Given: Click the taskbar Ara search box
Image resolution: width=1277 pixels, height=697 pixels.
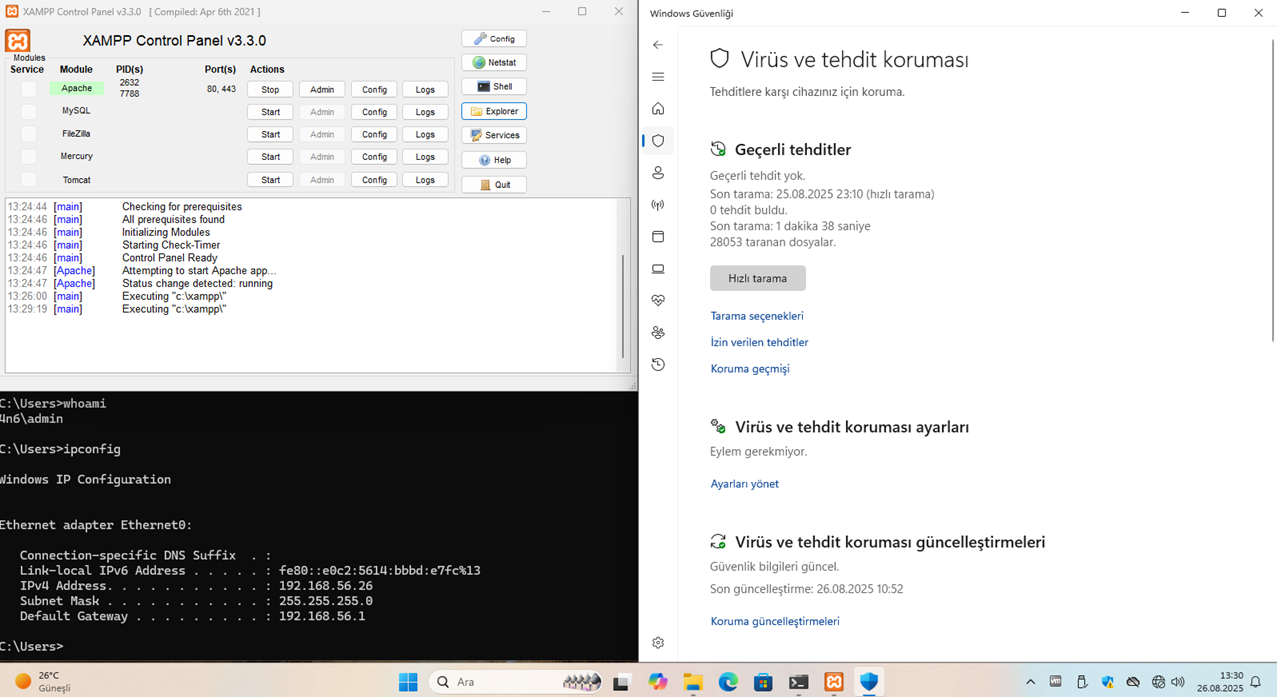Looking at the screenshot, I should tap(500, 682).
